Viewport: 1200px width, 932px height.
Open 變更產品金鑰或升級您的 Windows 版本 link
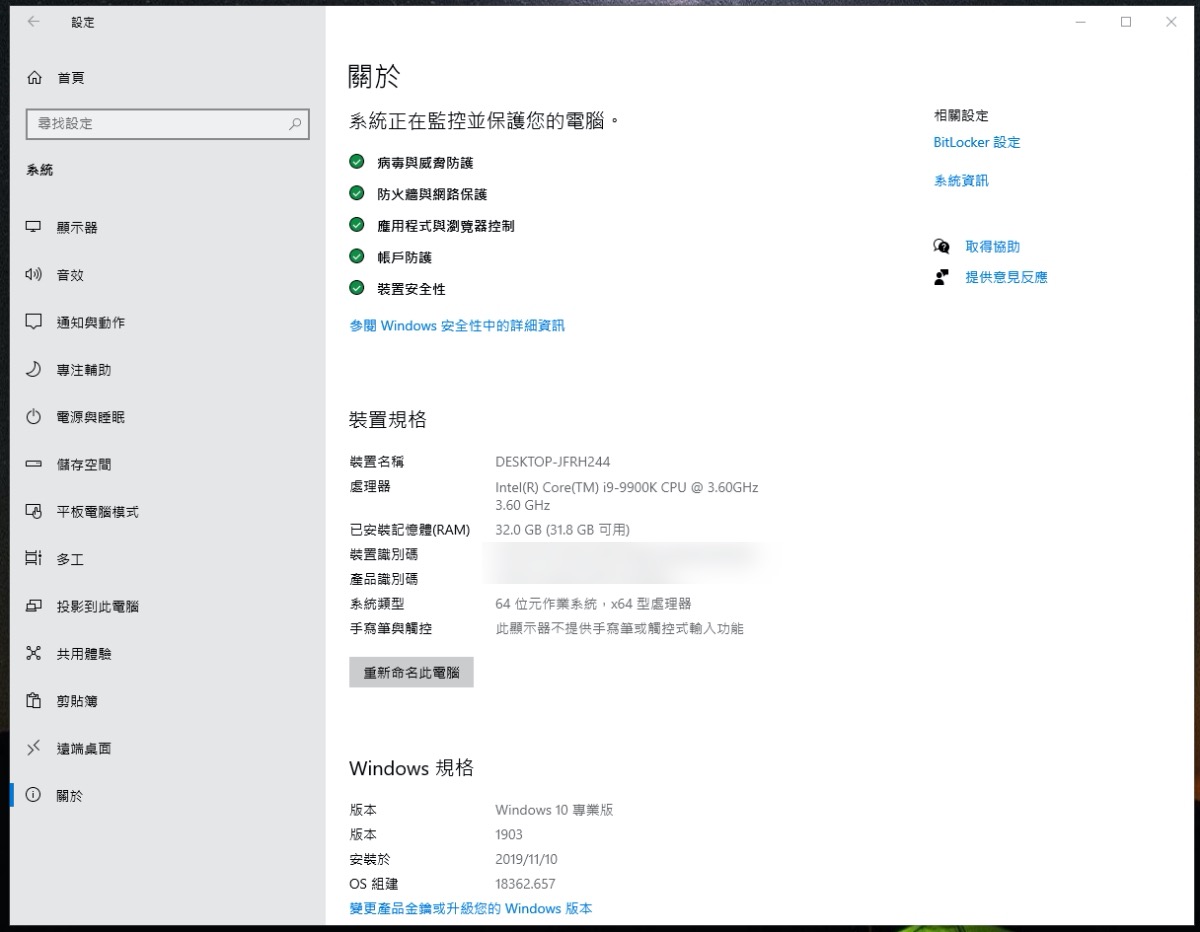tap(471, 908)
